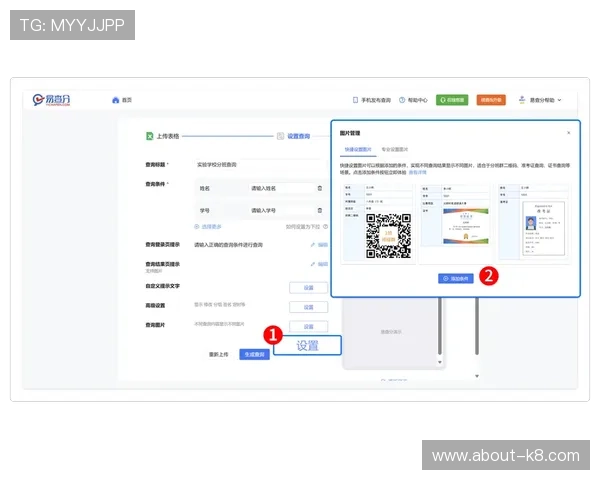This screenshot has height=480, width=600.
Task: Click the page scrollbar down arrow
Action: pyautogui.click(x=477, y=376)
